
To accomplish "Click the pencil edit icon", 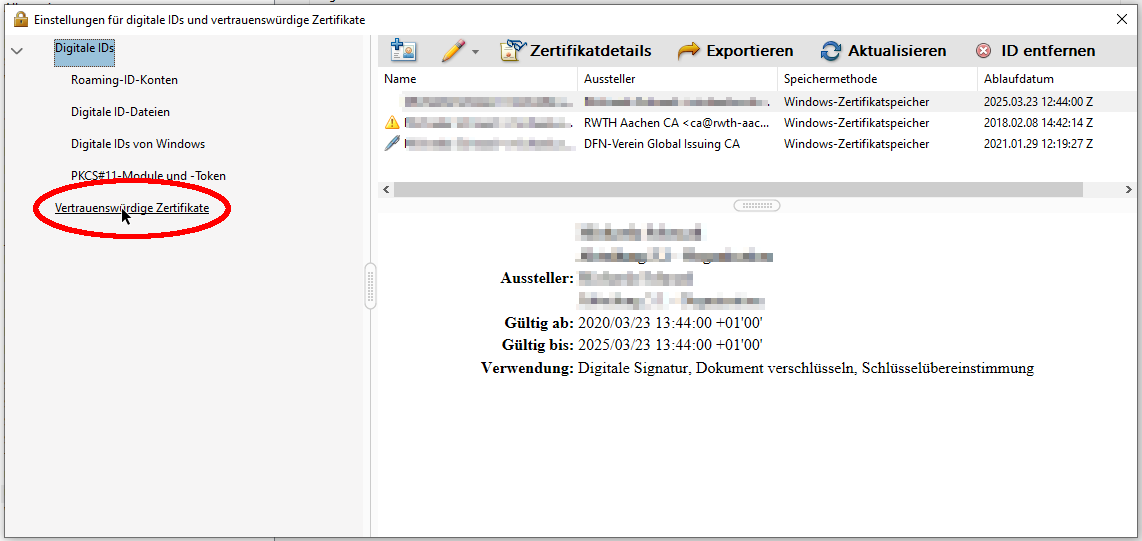I will (x=453, y=51).
